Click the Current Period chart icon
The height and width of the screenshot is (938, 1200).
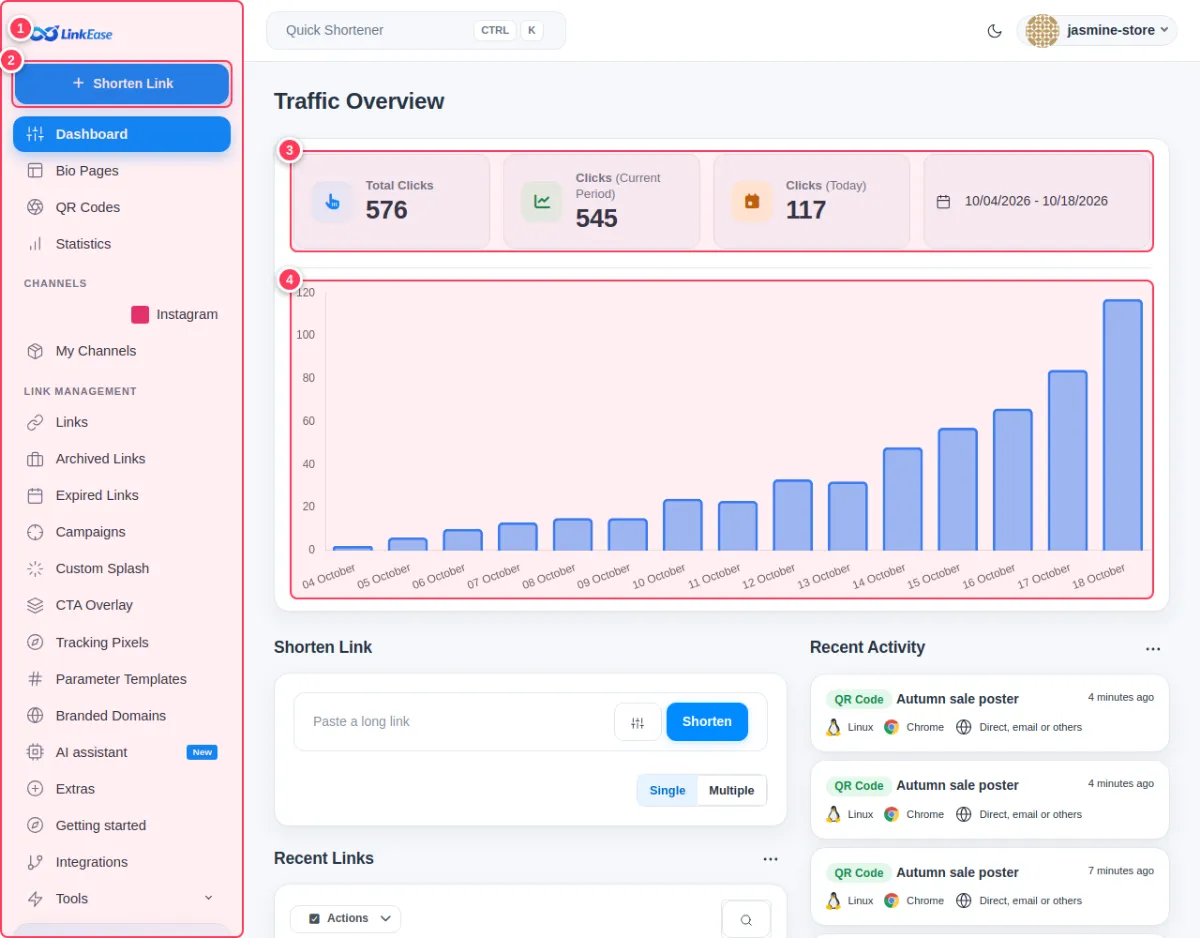[x=542, y=201]
